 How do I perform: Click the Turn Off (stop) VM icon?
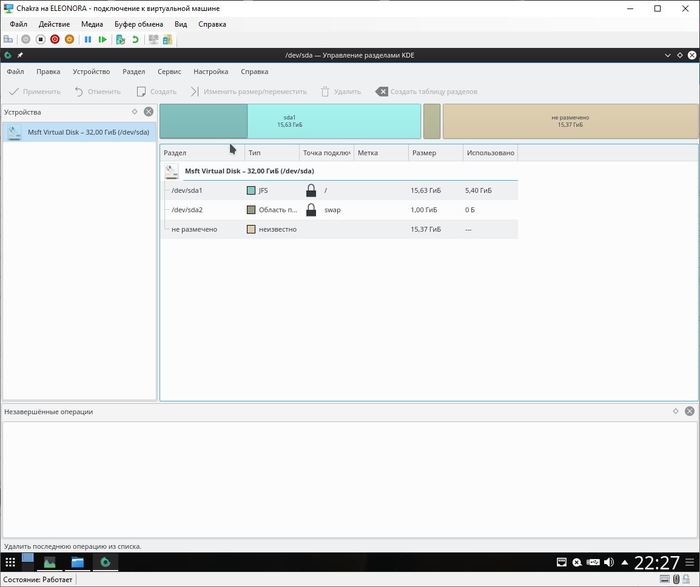click(40, 40)
